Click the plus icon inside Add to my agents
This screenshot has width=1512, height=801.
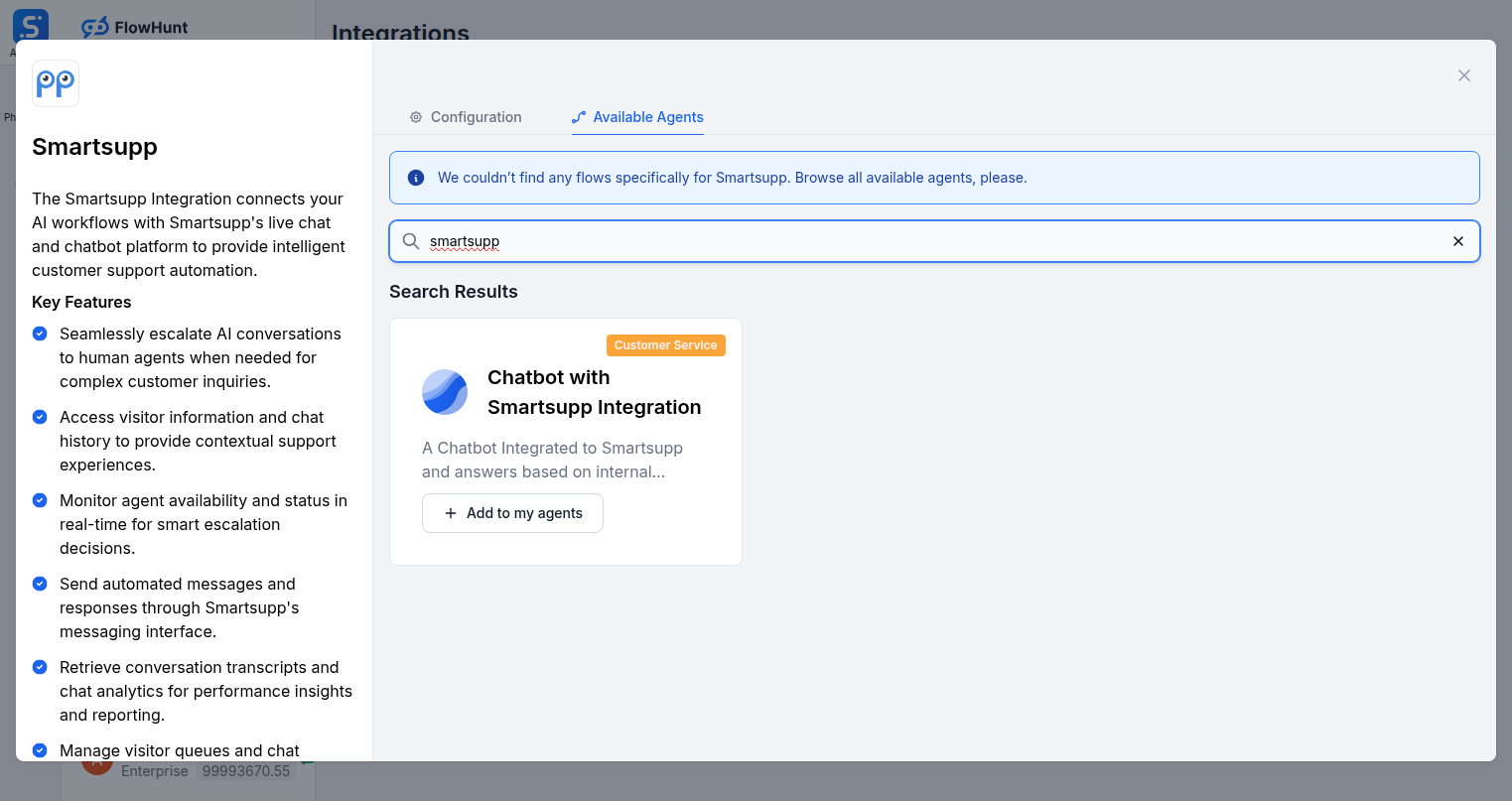click(451, 513)
